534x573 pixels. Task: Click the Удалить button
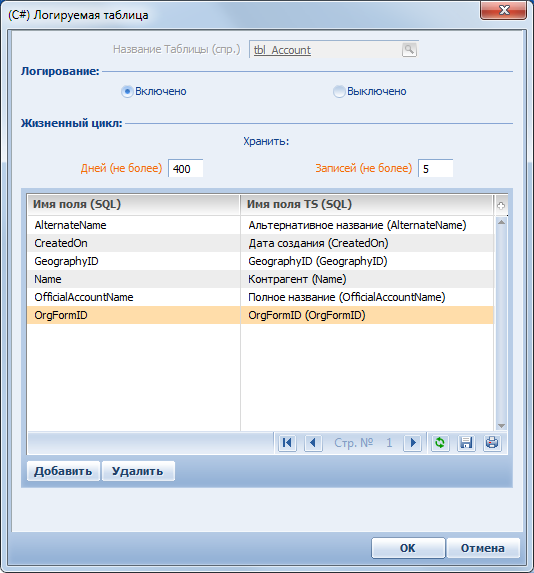point(138,471)
